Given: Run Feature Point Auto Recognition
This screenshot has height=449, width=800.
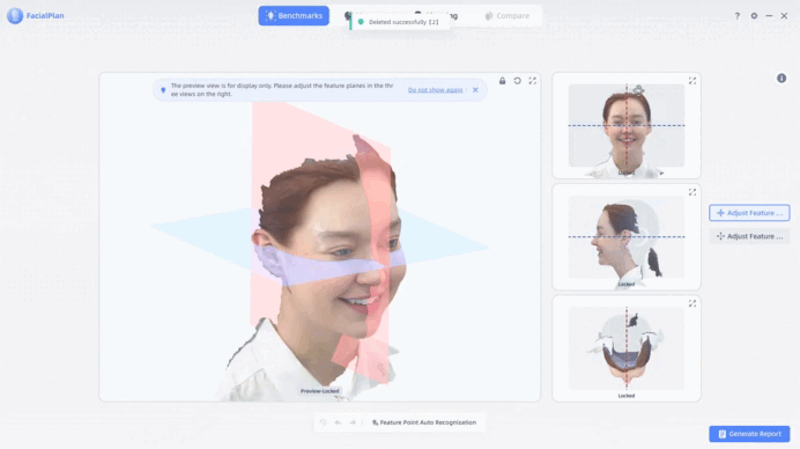Looking at the screenshot, I should 424,422.
